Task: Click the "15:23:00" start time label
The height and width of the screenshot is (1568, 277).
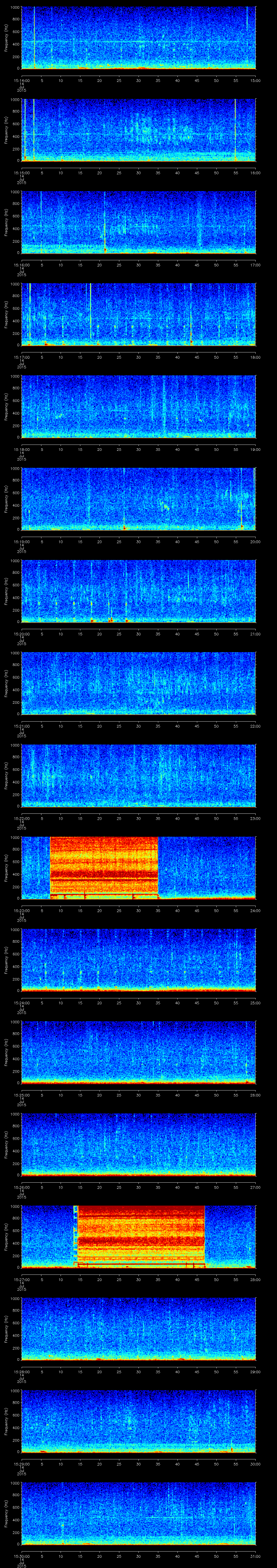Action: coord(22,910)
